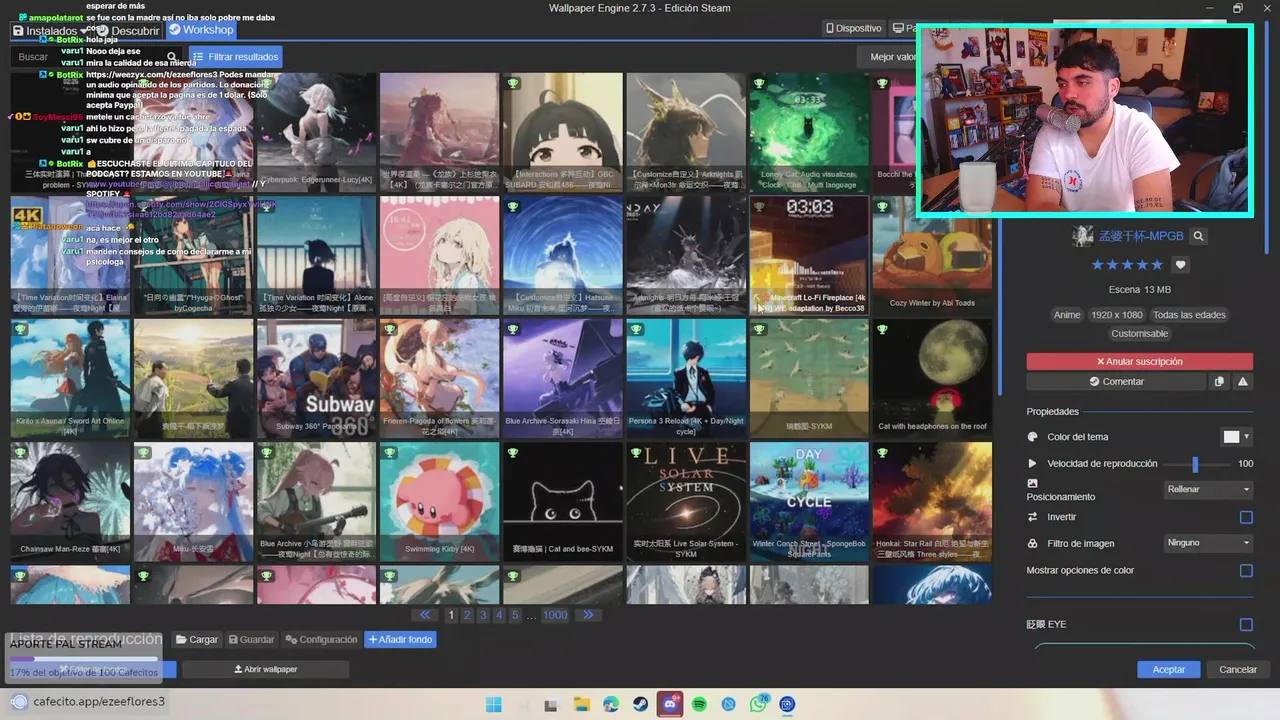Select Minecraft Lo-Fi Fireplace wallpaper thumbnail
Screen dimensions: 1280x720
pyautogui.click(x=809, y=255)
